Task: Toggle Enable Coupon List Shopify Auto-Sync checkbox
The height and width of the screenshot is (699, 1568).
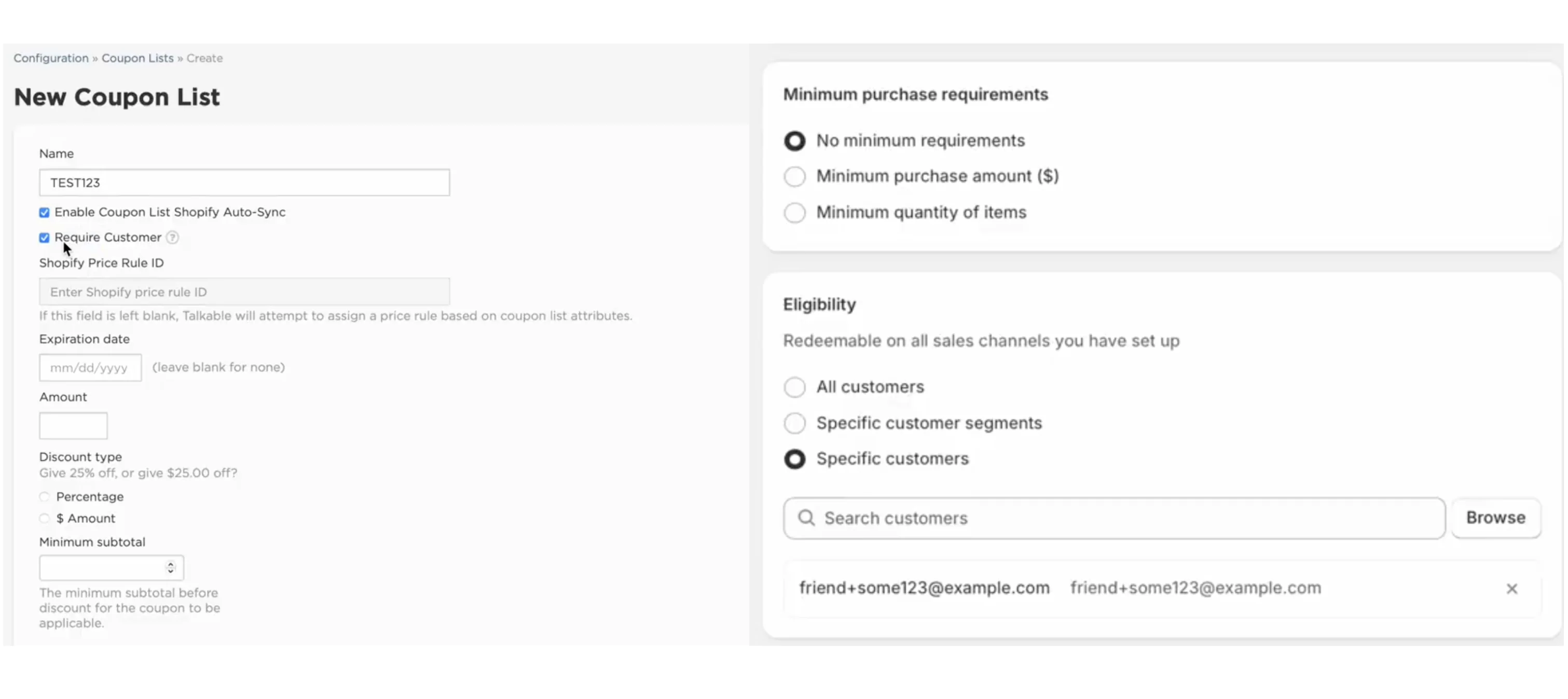Action: coord(45,212)
